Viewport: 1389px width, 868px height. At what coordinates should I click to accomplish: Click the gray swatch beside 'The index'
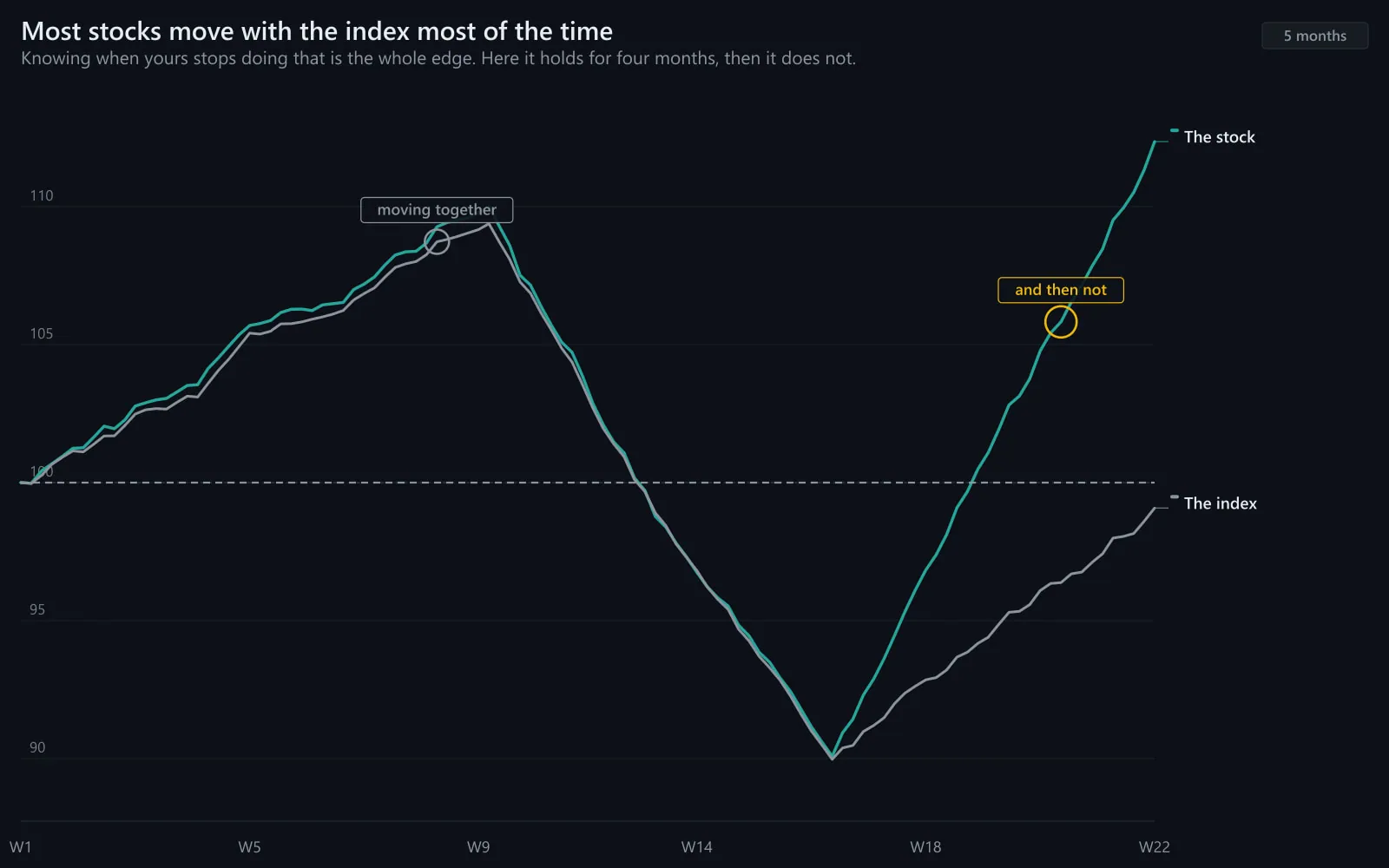pyautogui.click(x=1175, y=496)
